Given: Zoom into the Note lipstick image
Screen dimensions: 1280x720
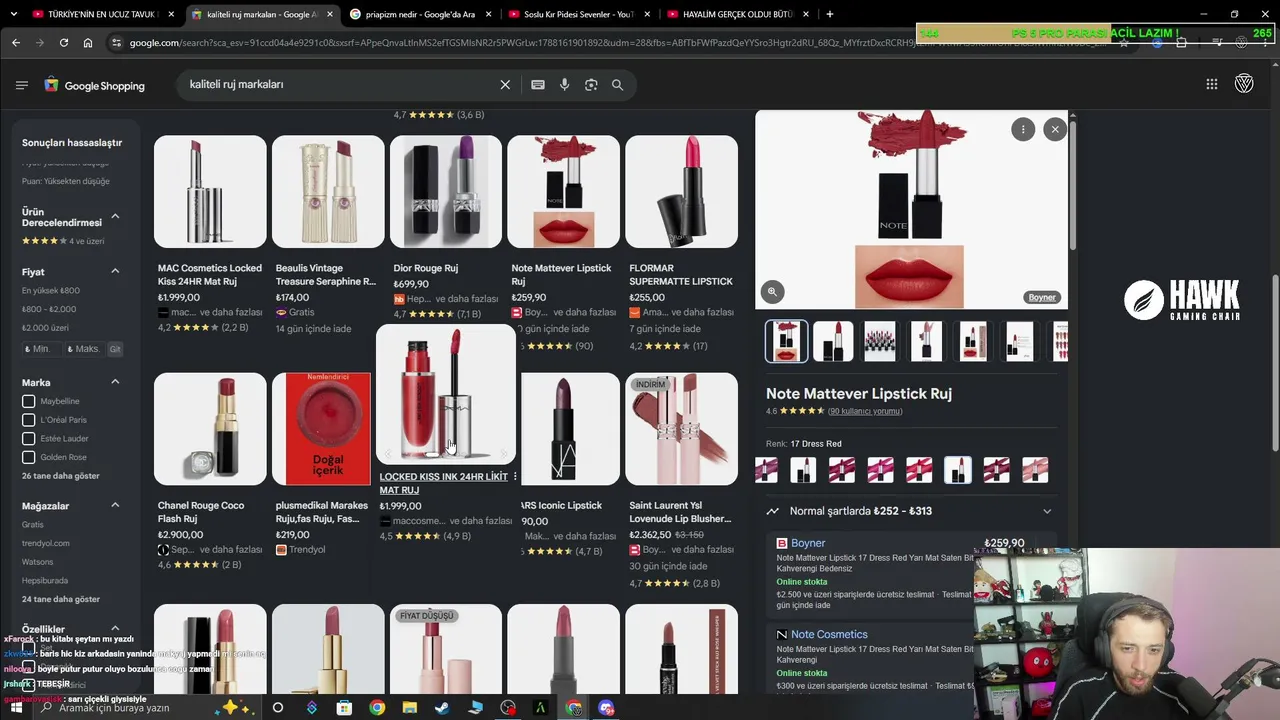Looking at the screenshot, I should tap(772, 292).
